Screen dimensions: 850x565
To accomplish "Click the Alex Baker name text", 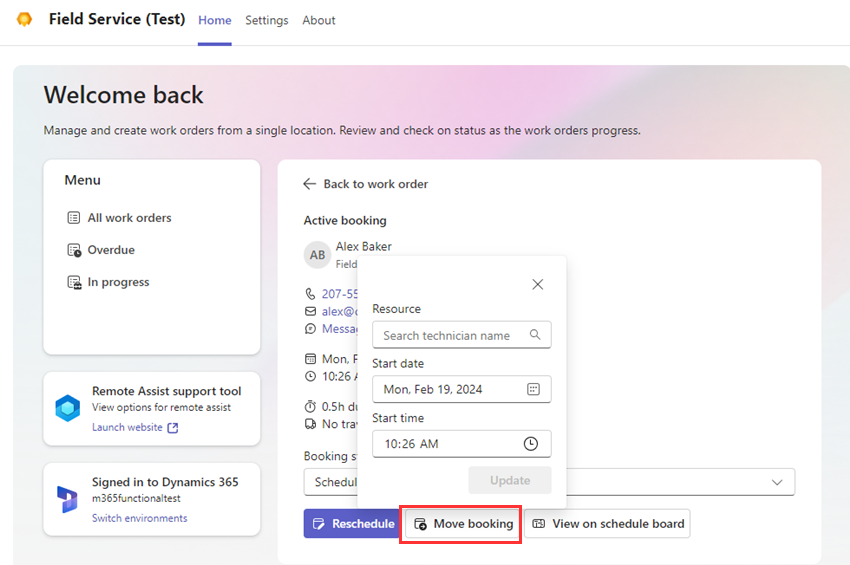I will pyautogui.click(x=364, y=246).
